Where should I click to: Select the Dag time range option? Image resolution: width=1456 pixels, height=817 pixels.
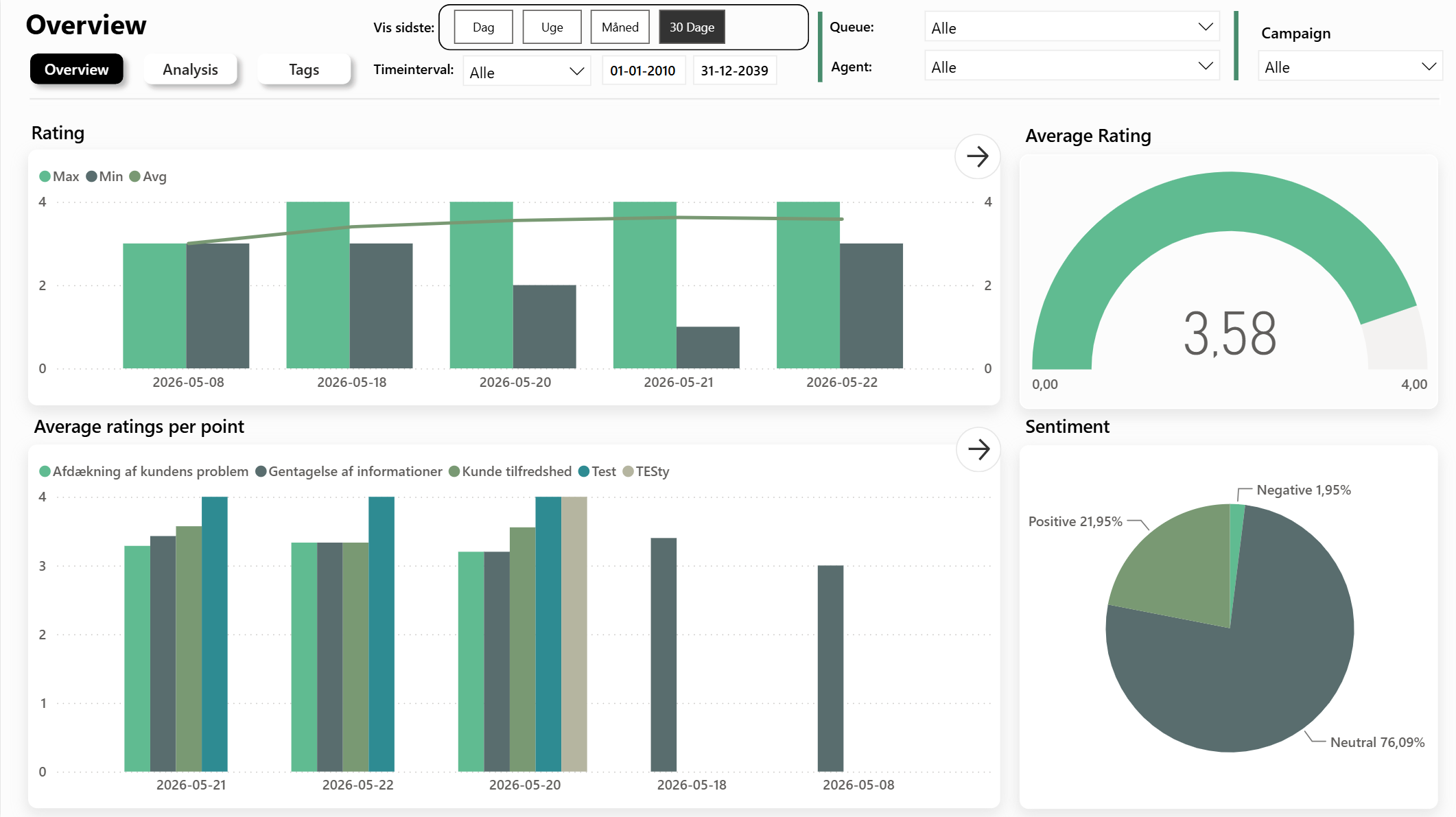(483, 27)
